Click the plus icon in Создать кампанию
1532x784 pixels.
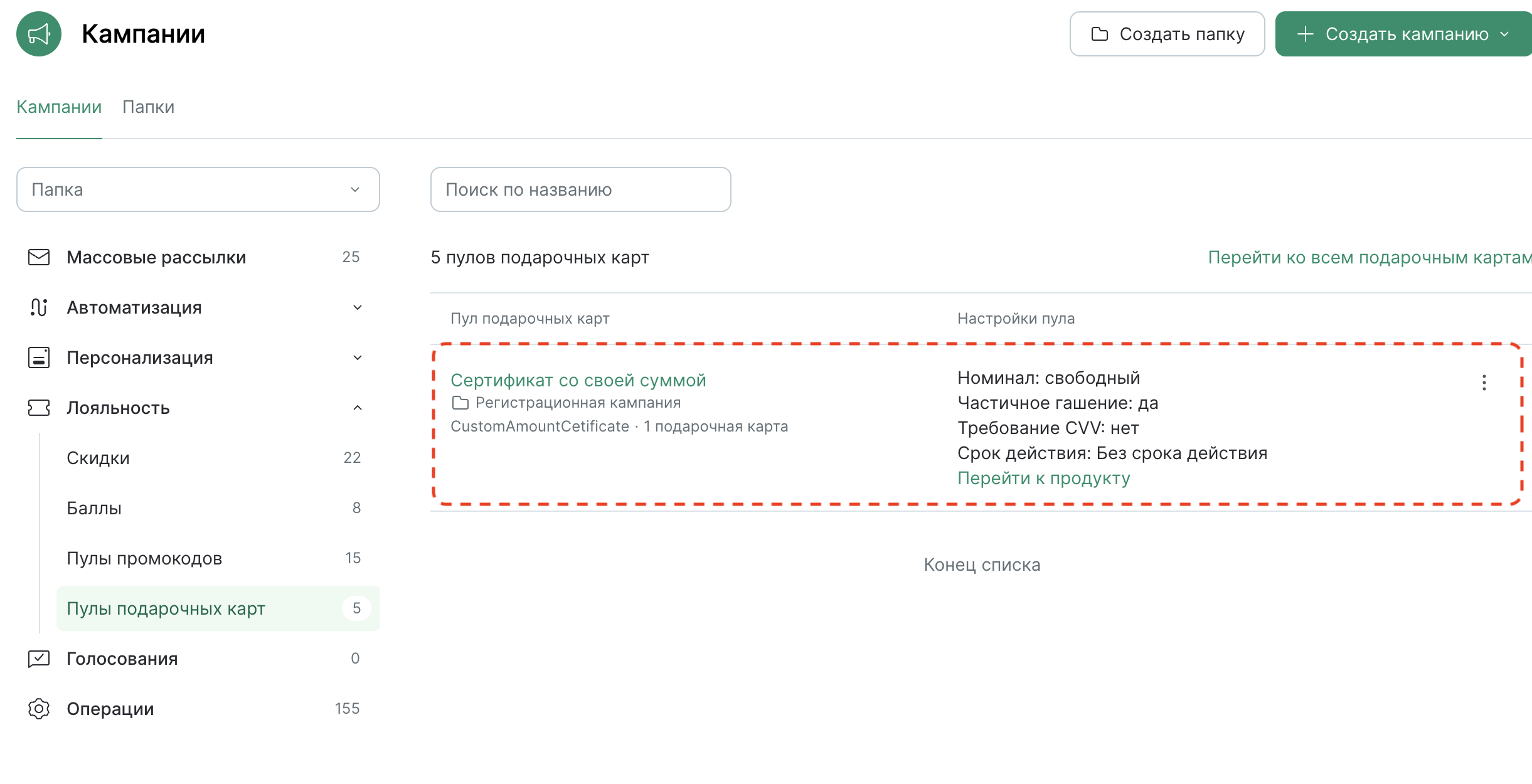point(1305,34)
